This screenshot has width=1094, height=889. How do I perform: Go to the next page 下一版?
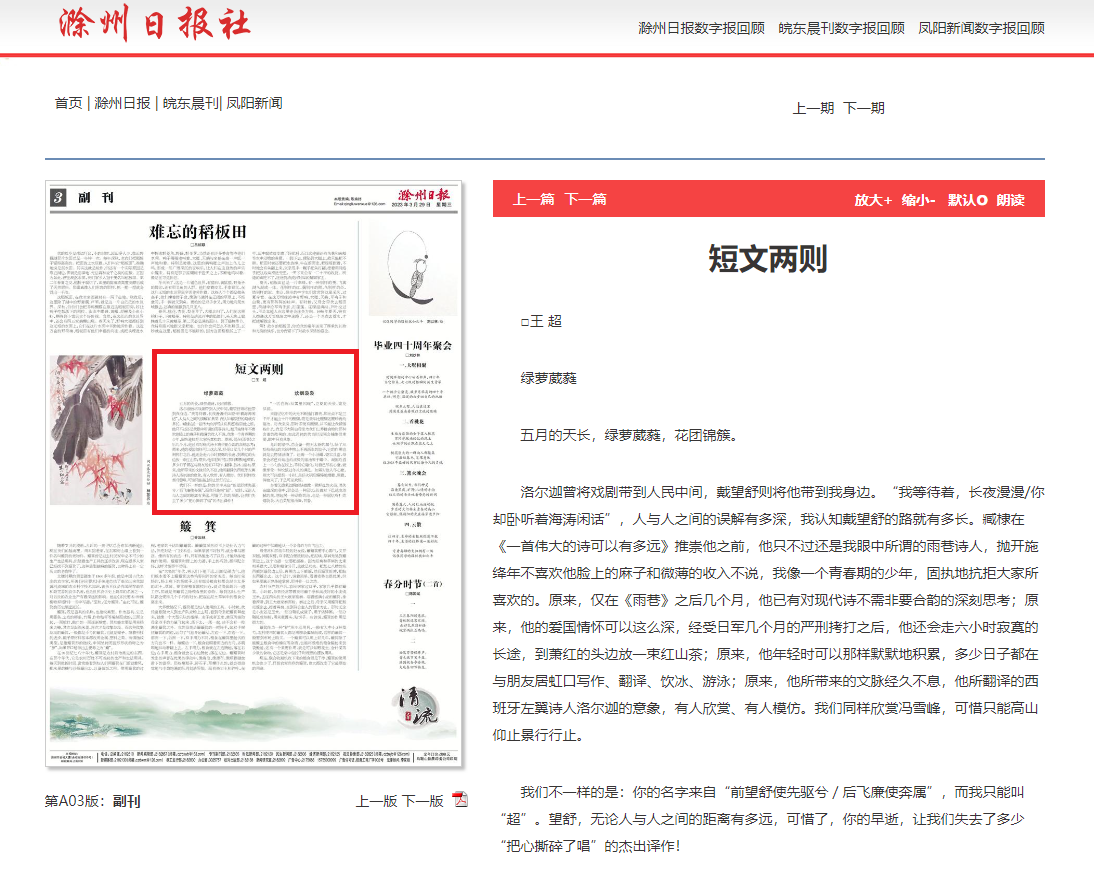pos(423,801)
